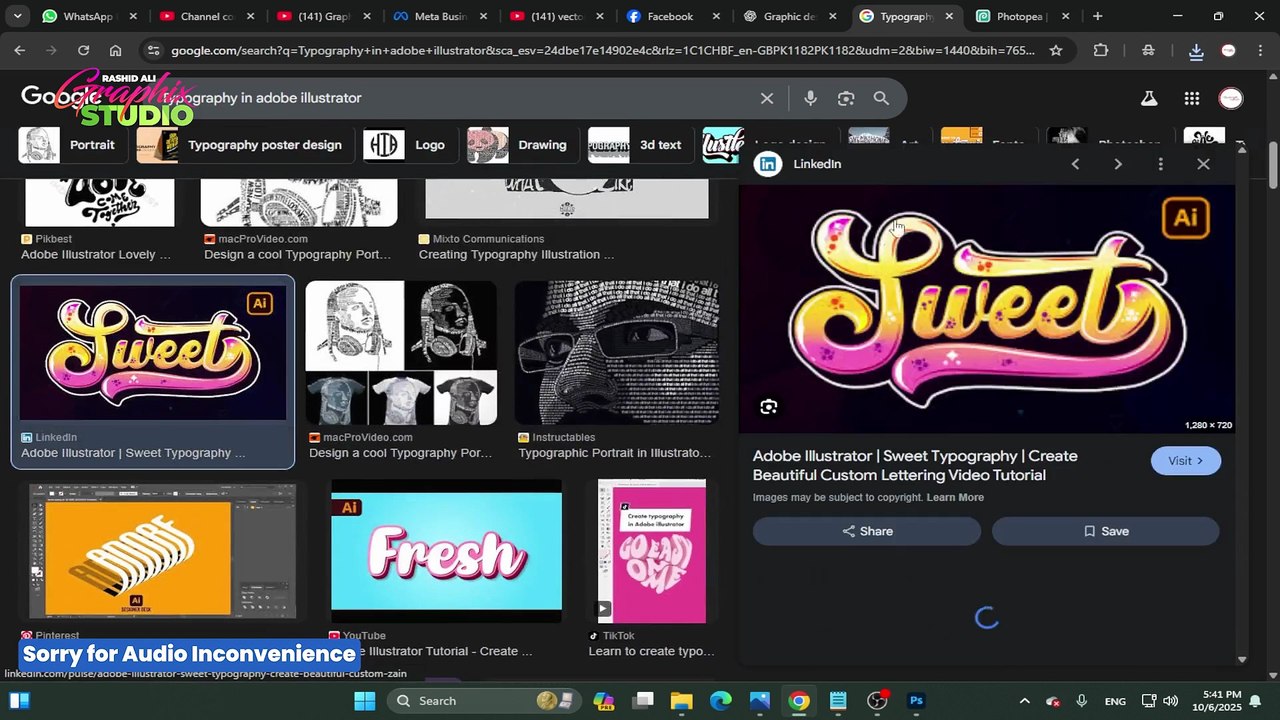The image size is (1280, 720).
Task: Click the magnifier search submit icon
Action: (881, 98)
